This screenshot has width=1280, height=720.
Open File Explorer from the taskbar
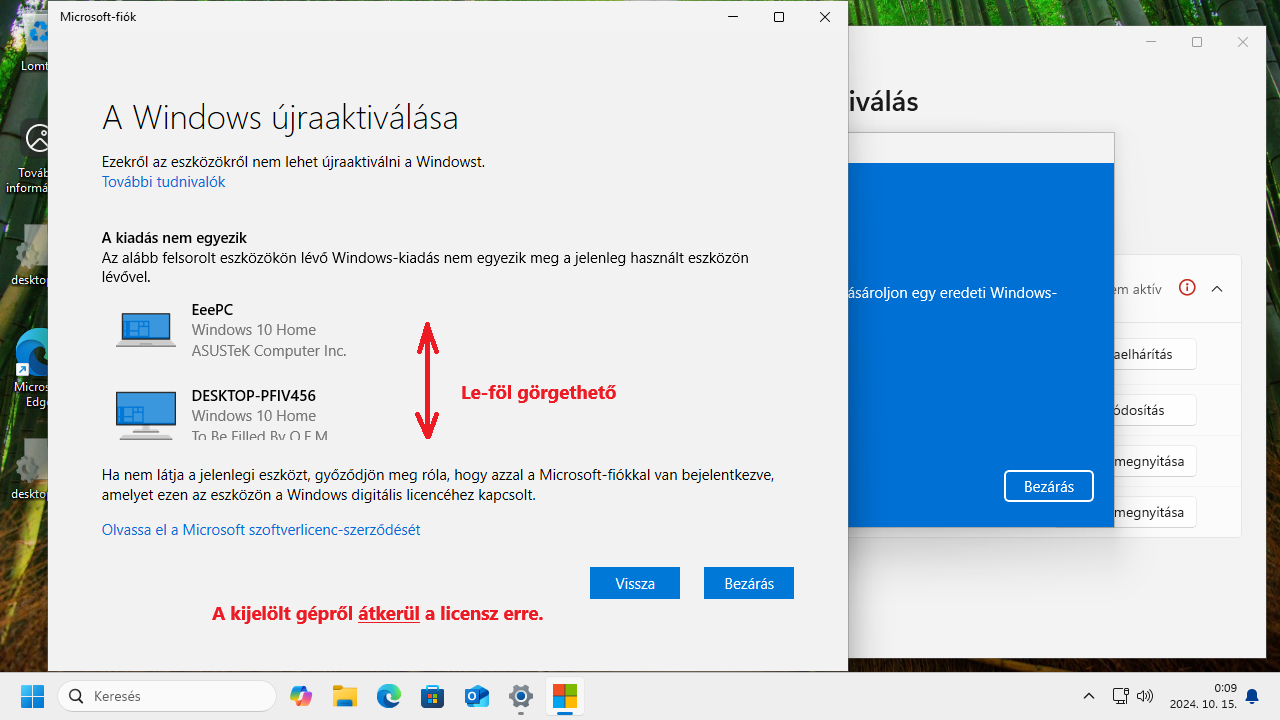(345, 696)
